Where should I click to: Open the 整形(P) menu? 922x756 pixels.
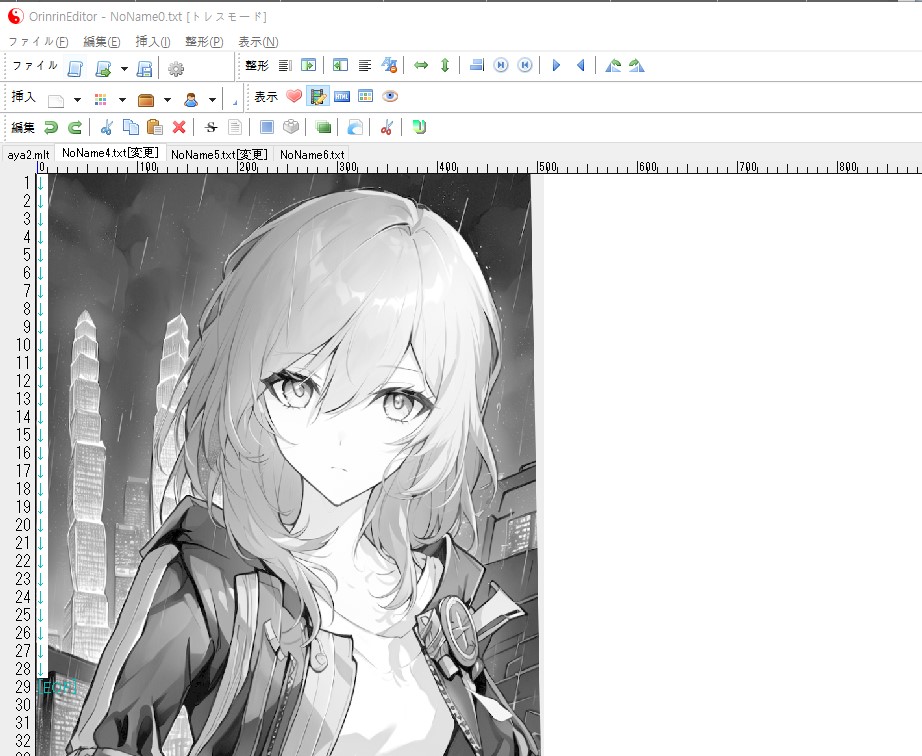pyautogui.click(x=204, y=41)
